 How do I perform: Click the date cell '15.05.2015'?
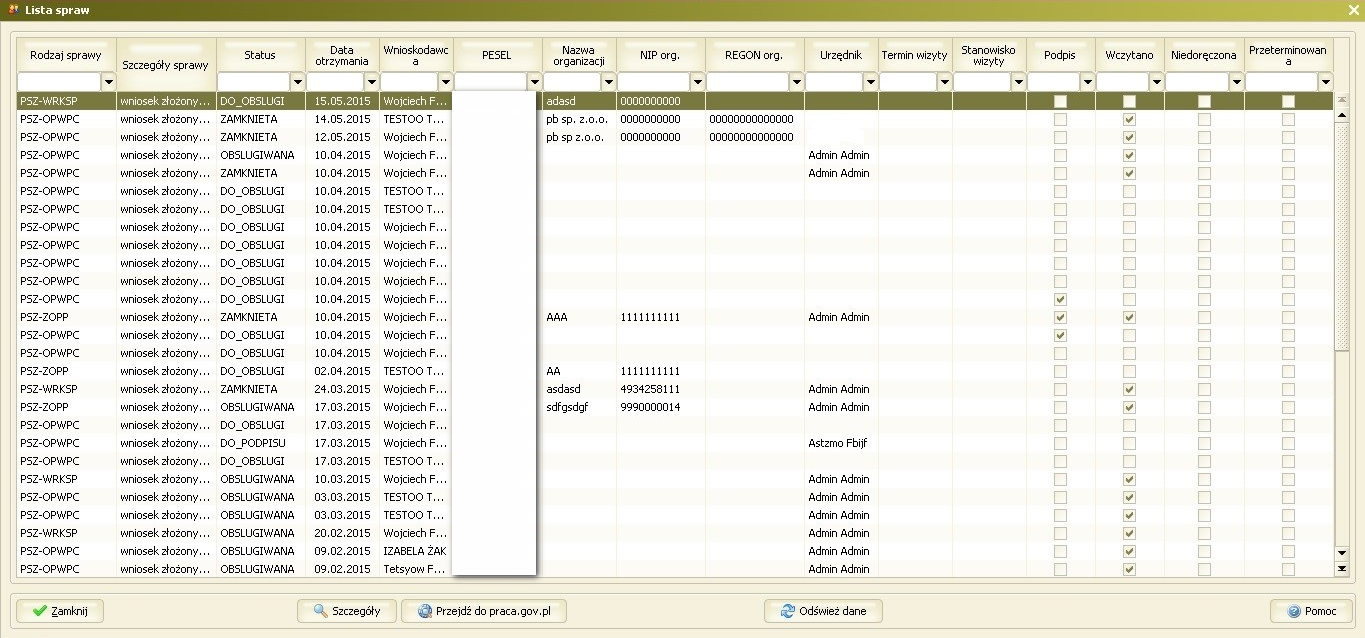pos(342,101)
